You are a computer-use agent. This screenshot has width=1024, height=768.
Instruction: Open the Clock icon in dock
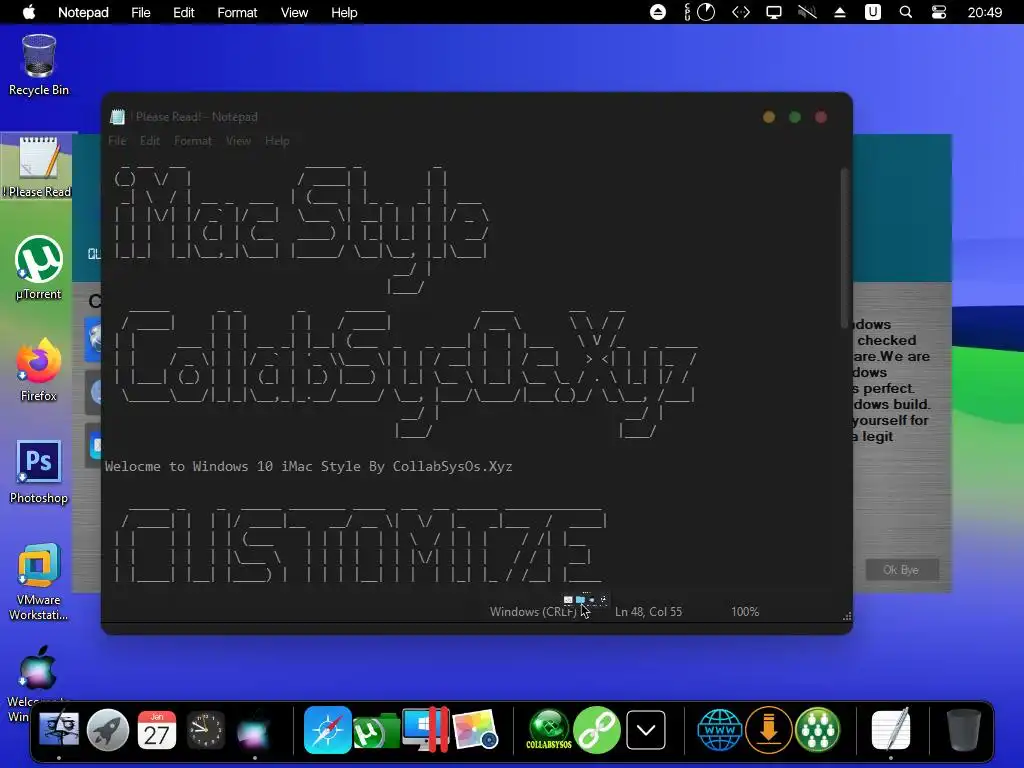206,729
